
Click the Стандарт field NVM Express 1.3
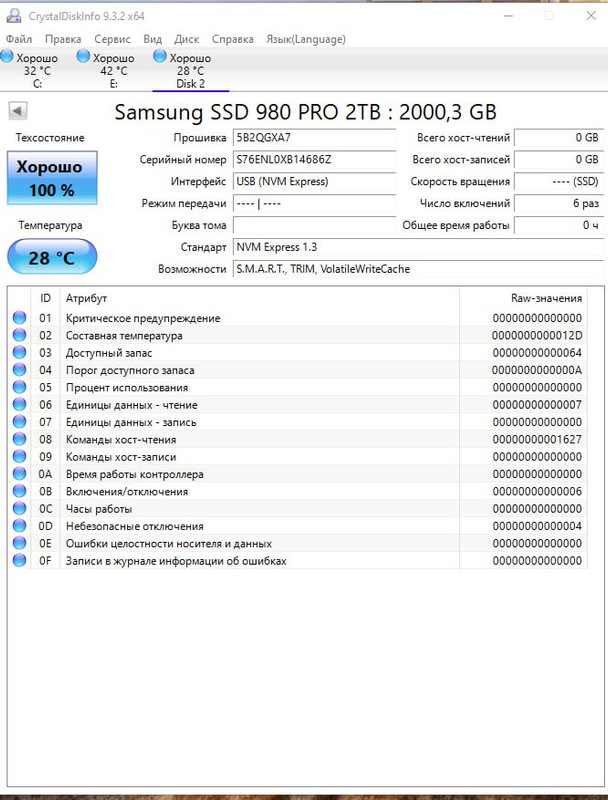coord(418,247)
